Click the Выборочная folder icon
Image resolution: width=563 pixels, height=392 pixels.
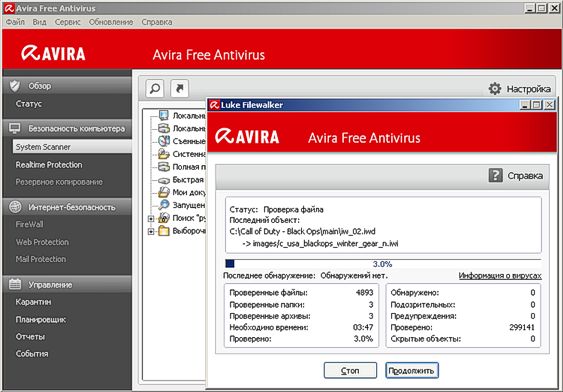164,230
